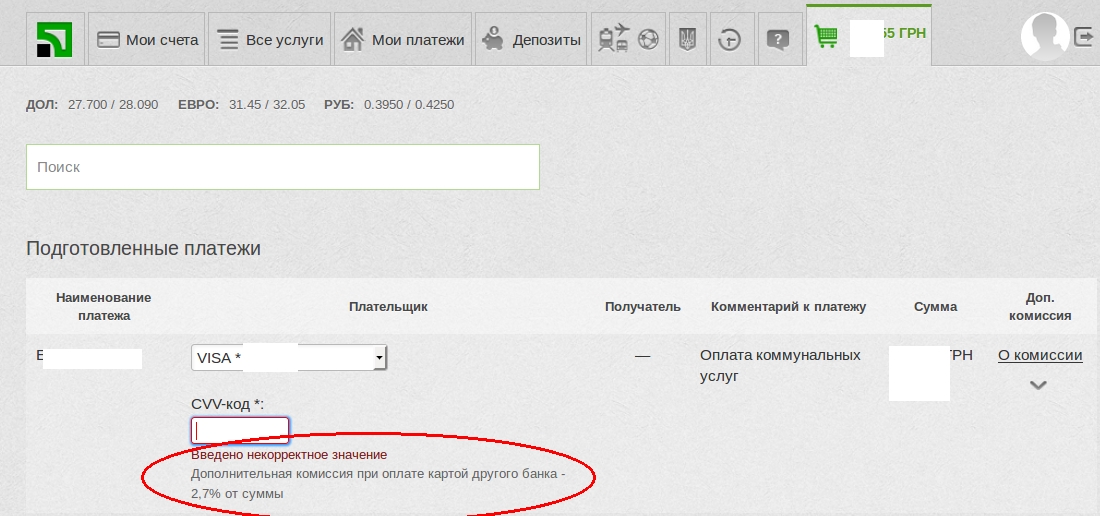
Task: Open the Все услуги menu
Action: click(269, 39)
